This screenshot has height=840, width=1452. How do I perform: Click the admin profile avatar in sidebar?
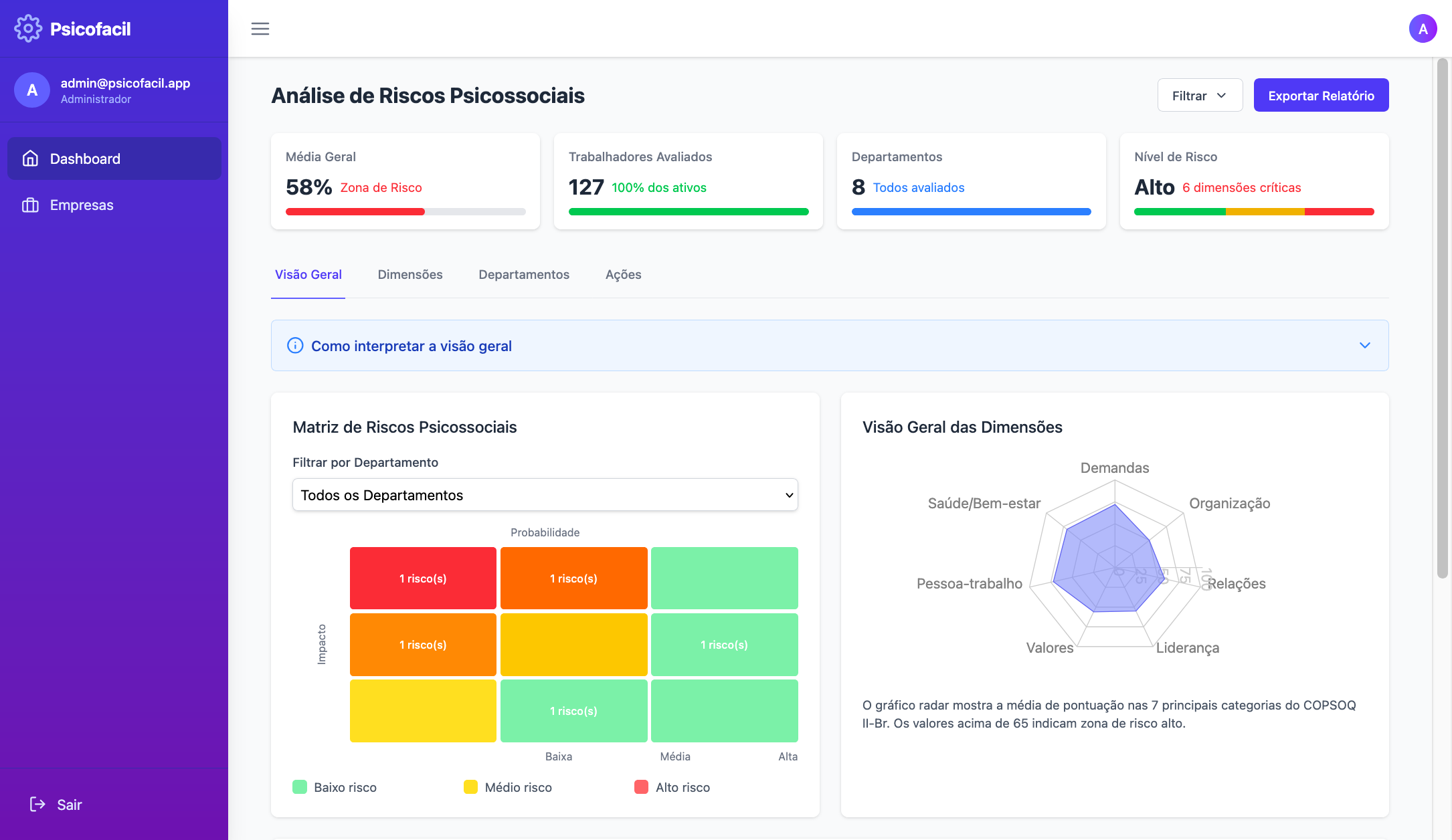click(x=31, y=90)
